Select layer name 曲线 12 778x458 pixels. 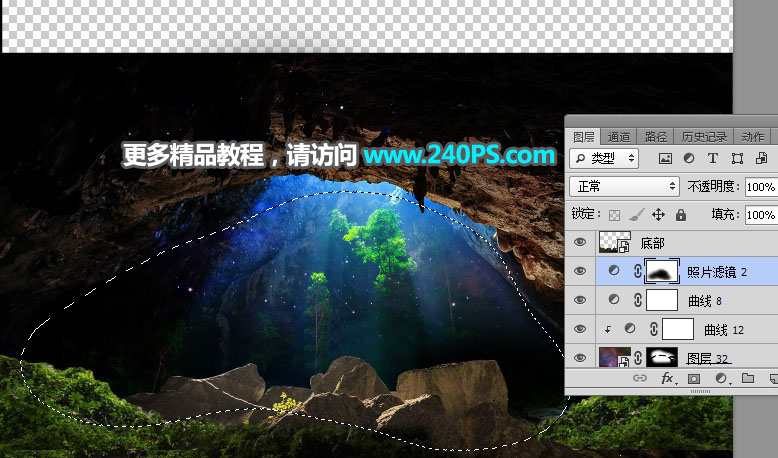(x=723, y=329)
